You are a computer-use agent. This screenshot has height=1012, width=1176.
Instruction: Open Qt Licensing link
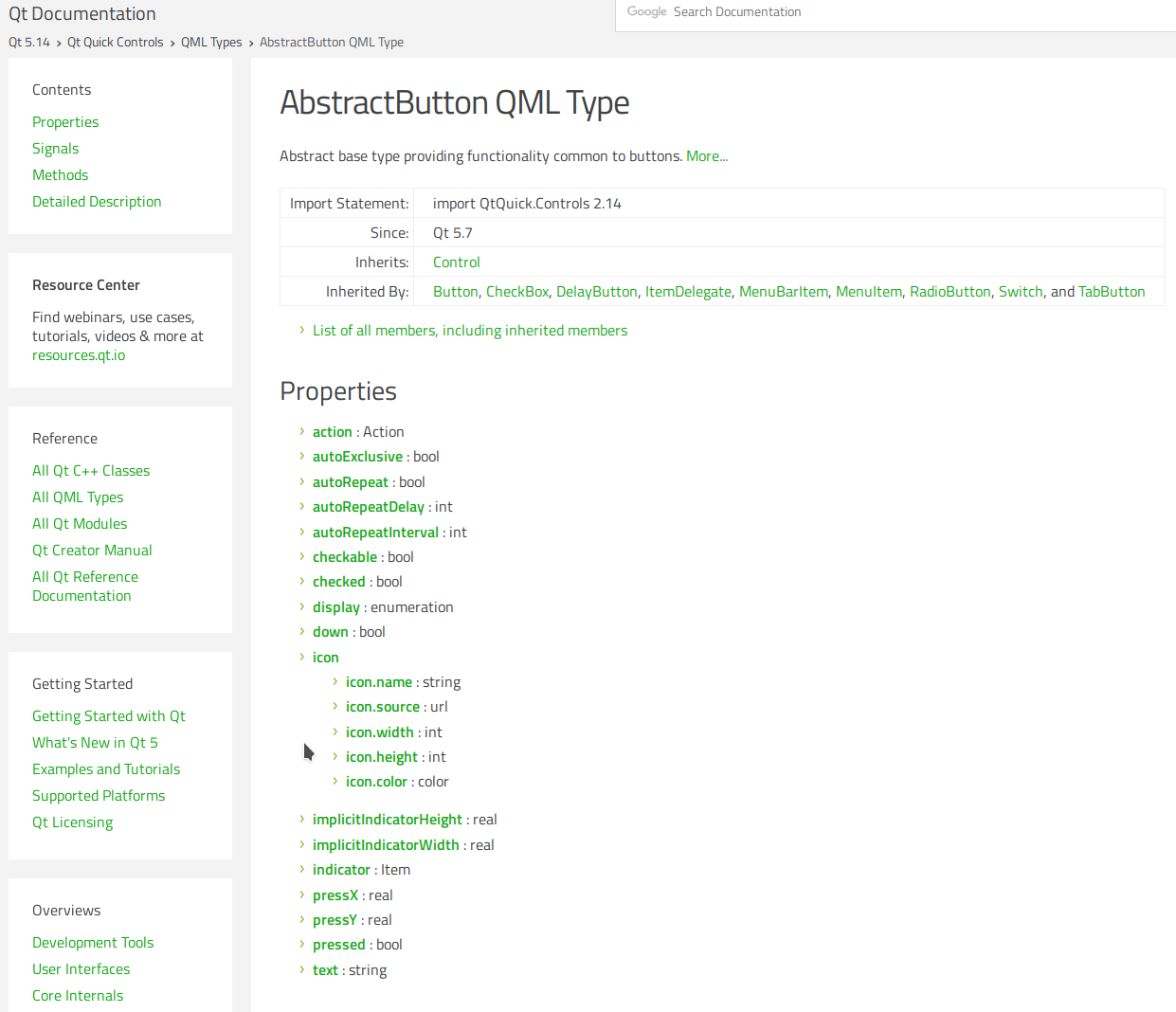point(72,822)
